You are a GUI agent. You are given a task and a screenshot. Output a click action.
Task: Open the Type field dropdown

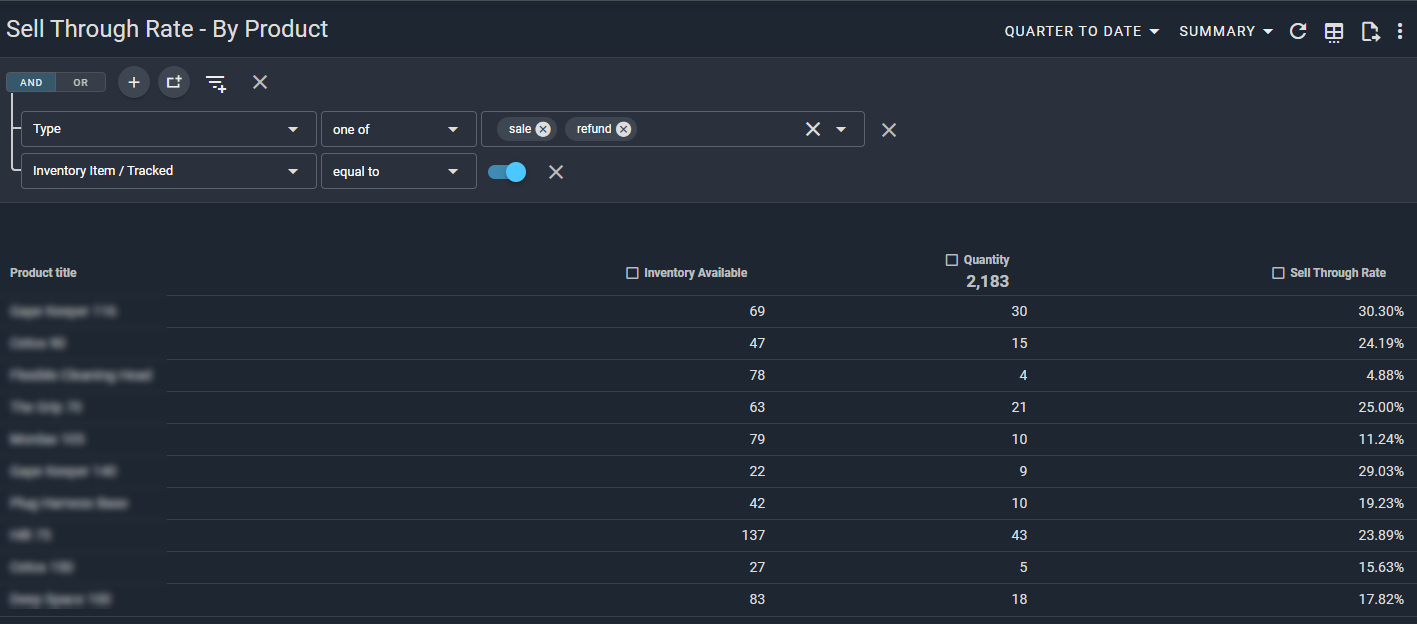point(168,129)
